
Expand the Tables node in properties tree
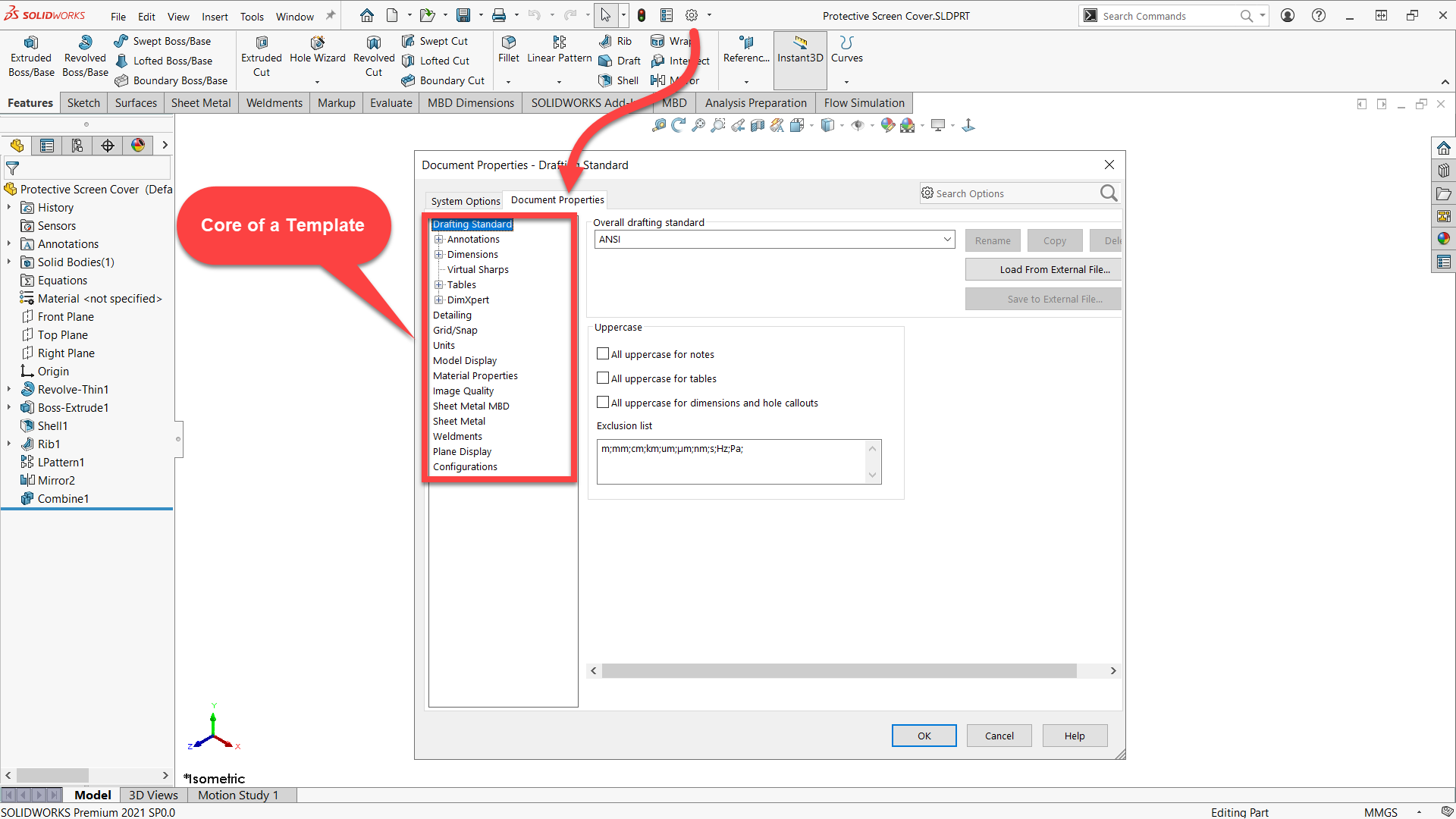click(438, 285)
